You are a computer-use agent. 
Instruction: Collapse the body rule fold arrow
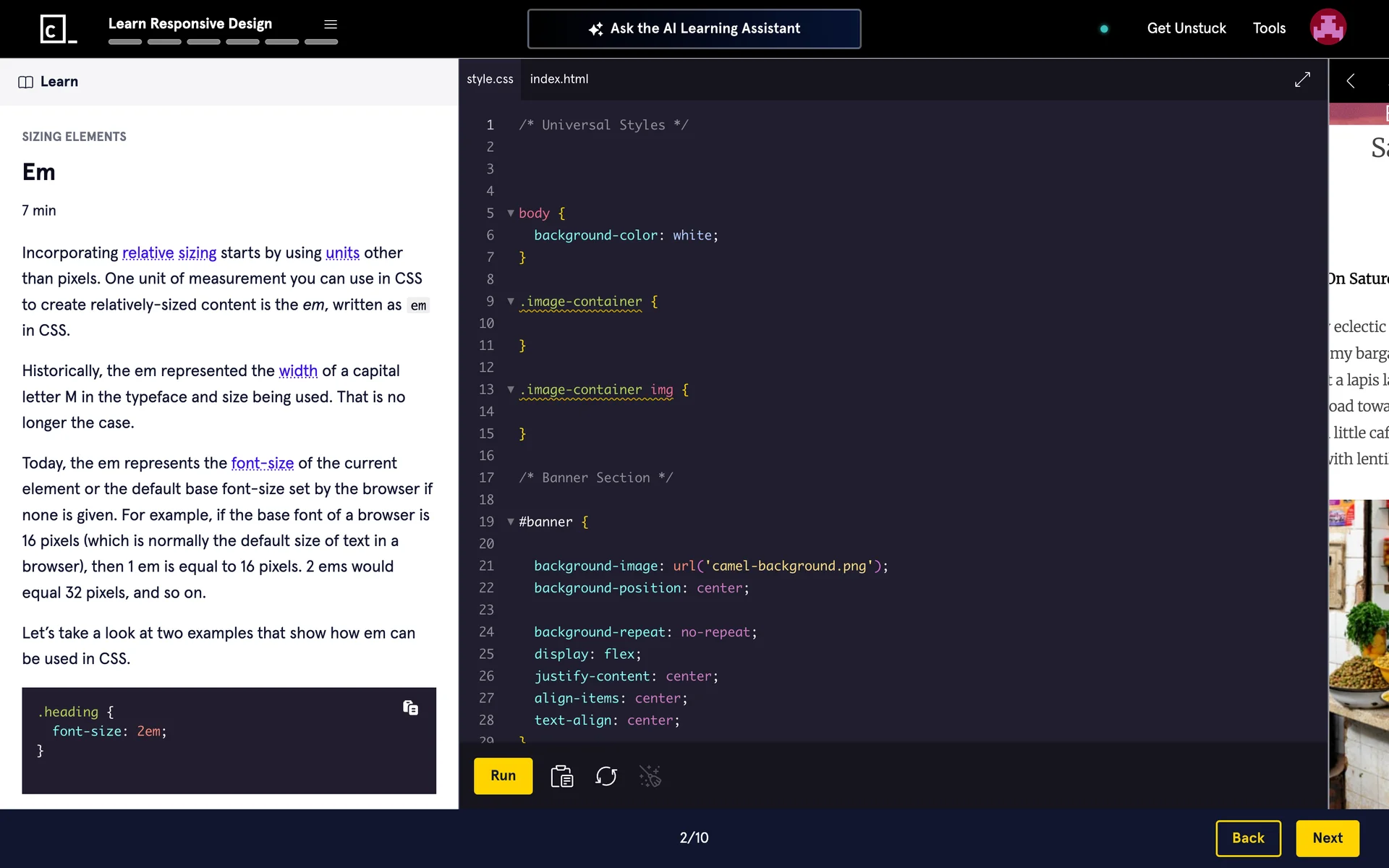coord(511,213)
